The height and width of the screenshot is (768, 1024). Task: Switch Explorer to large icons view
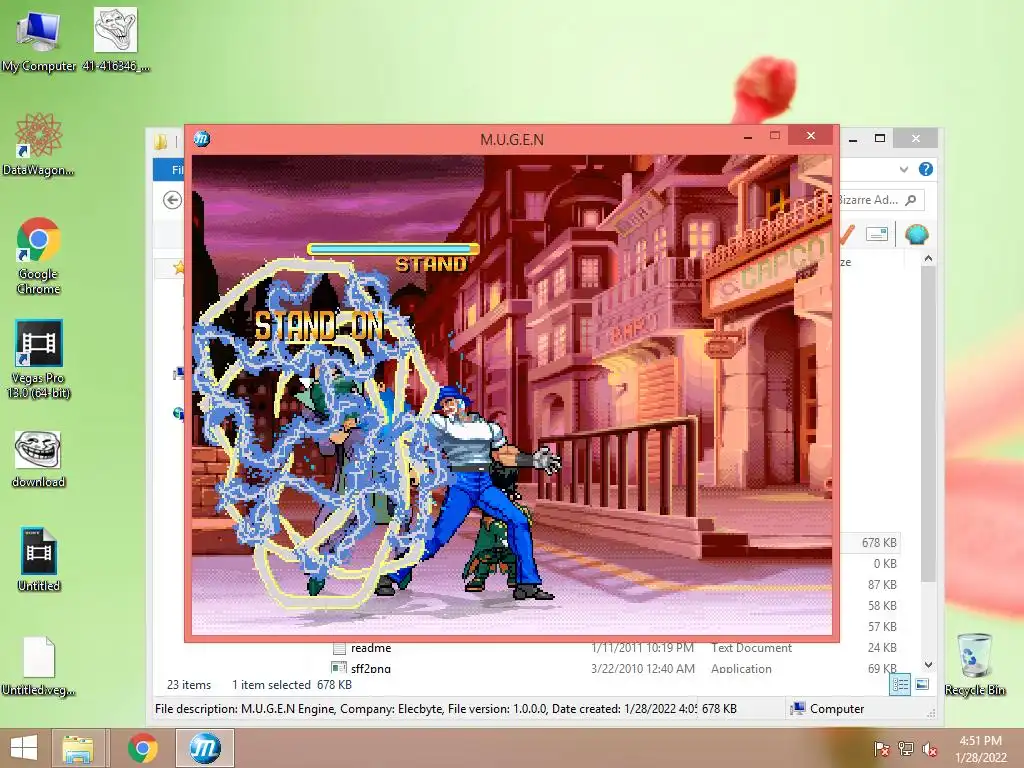[x=922, y=684]
